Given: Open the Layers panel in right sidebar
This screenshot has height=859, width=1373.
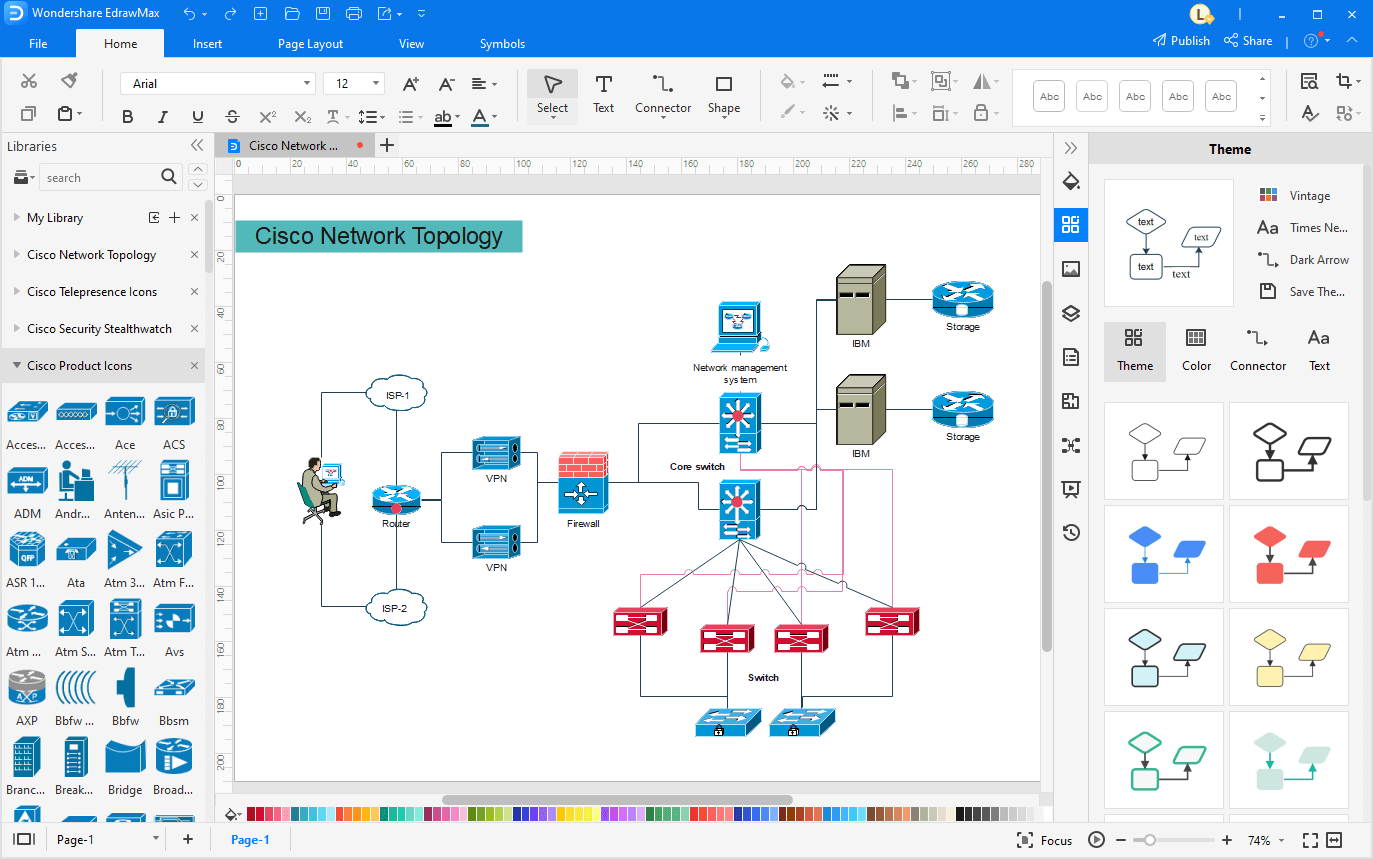Looking at the screenshot, I should (1071, 313).
